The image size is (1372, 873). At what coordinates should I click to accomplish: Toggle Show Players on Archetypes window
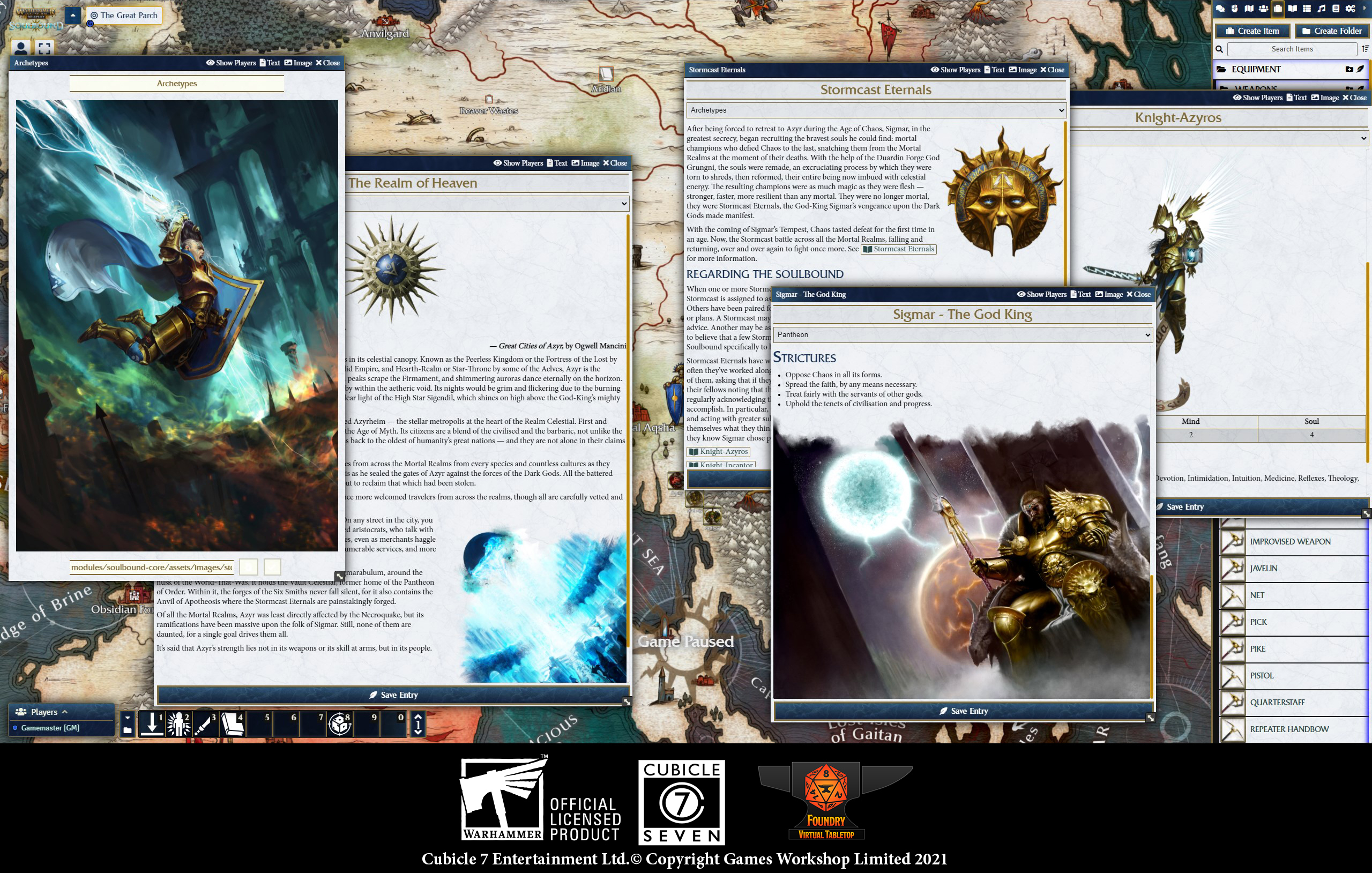pyautogui.click(x=231, y=63)
